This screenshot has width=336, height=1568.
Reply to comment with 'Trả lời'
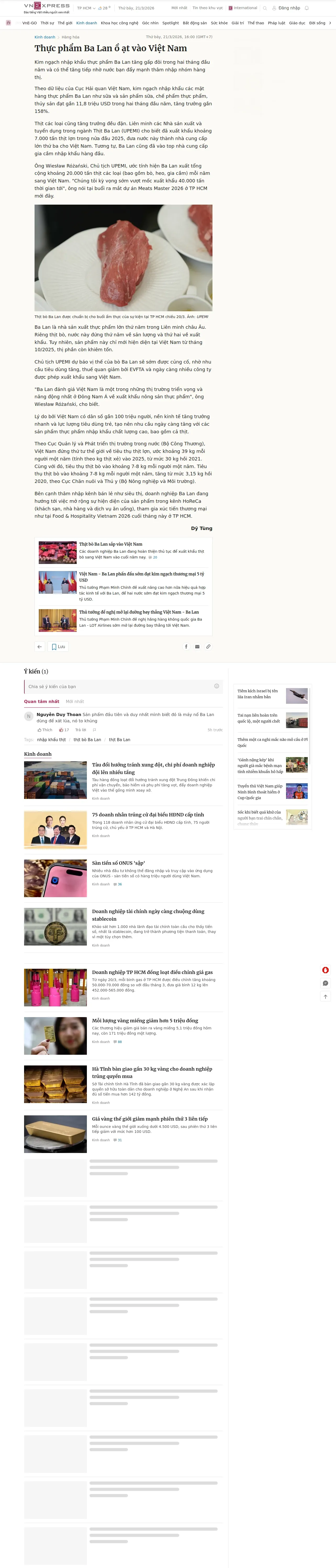[81, 730]
